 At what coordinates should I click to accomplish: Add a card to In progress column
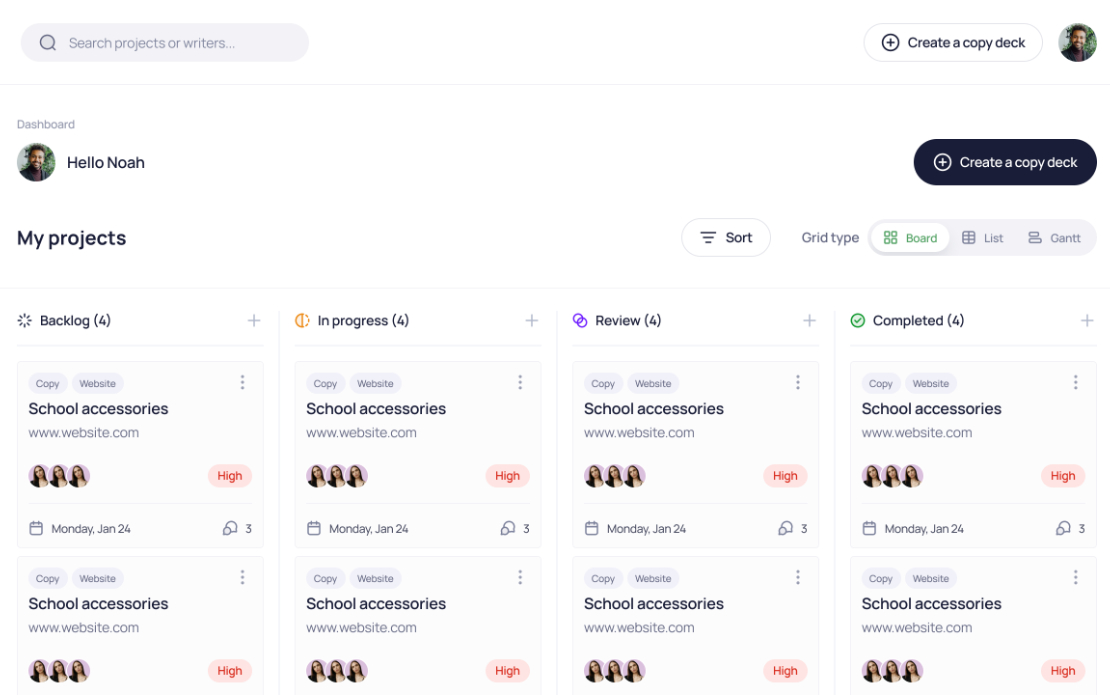click(532, 321)
